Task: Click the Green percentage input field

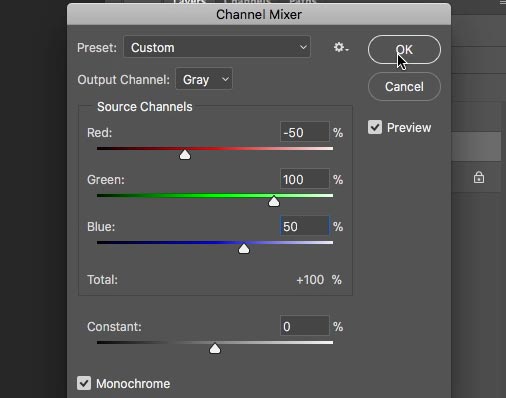Action: 305,179
